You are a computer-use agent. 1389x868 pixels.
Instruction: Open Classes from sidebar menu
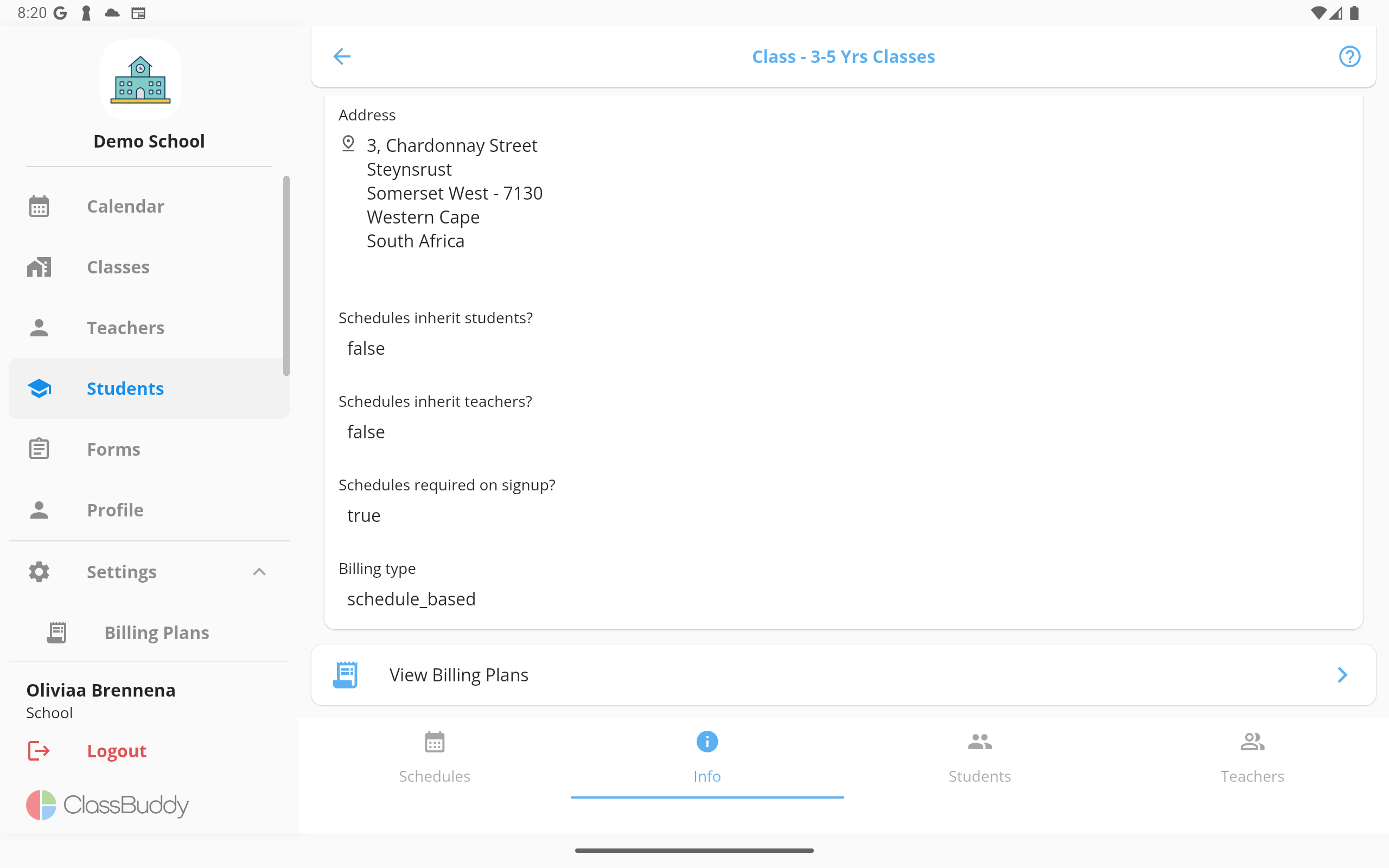pyautogui.click(x=149, y=267)
